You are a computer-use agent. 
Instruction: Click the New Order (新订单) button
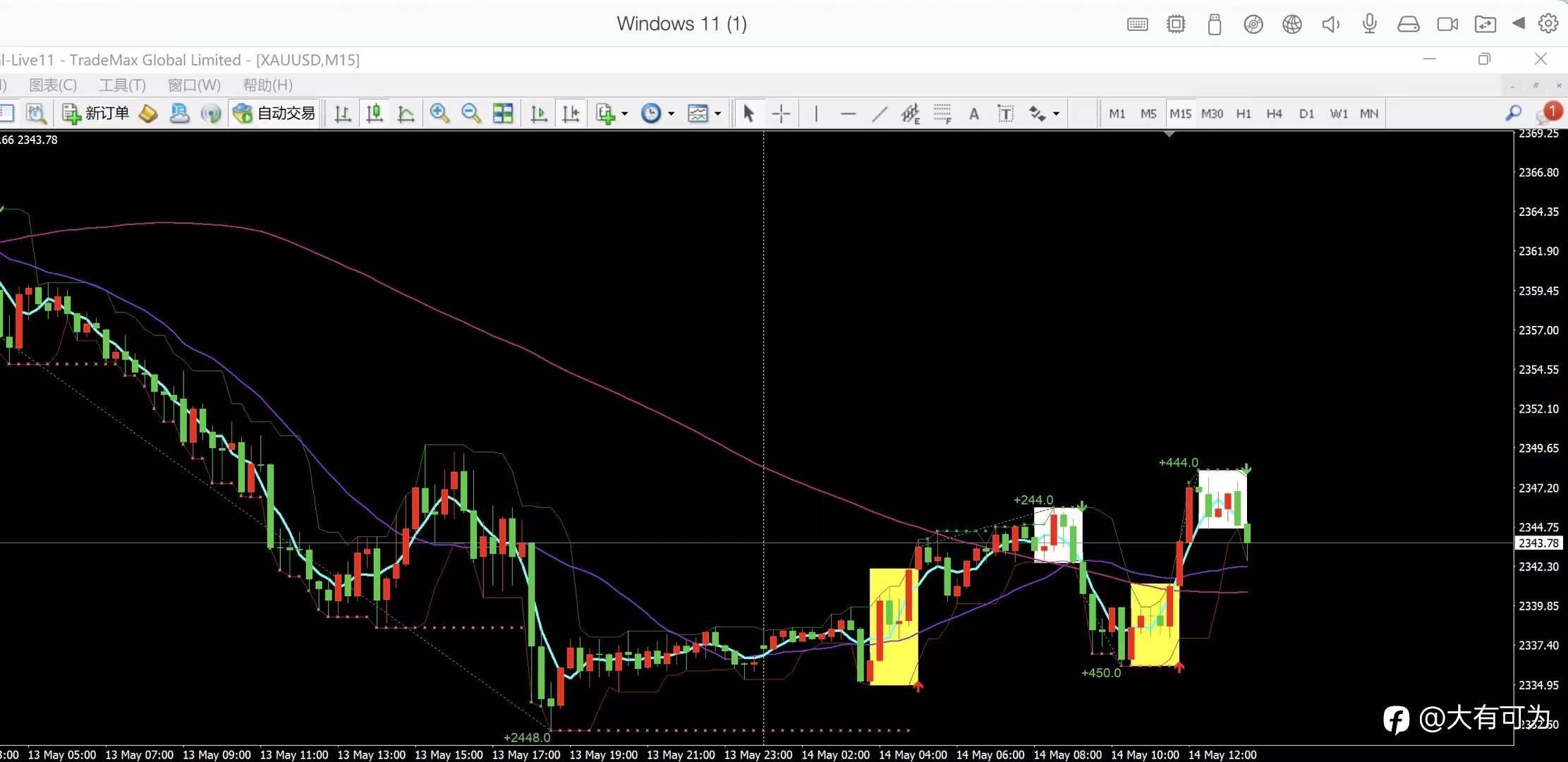(96, 114)
